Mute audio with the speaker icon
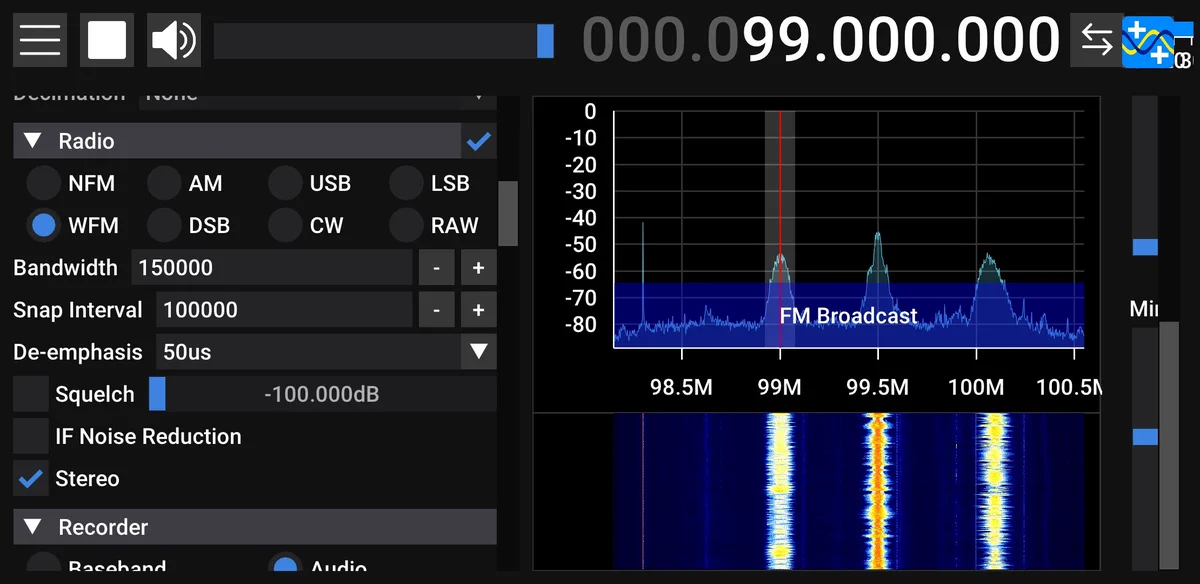 coord(174,40)
